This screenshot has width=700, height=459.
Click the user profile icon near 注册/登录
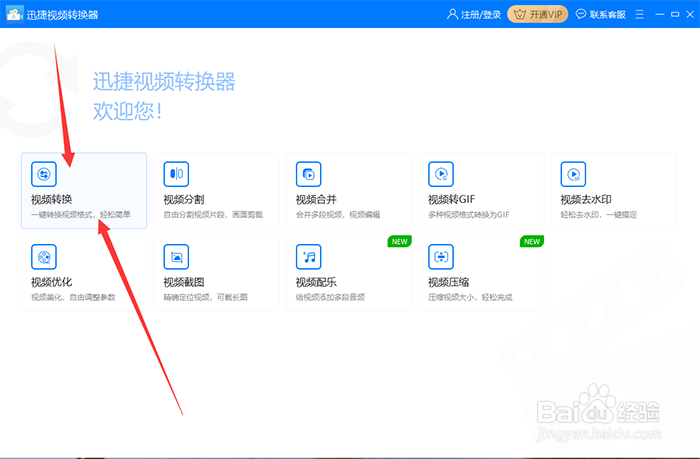pos(452,14)
